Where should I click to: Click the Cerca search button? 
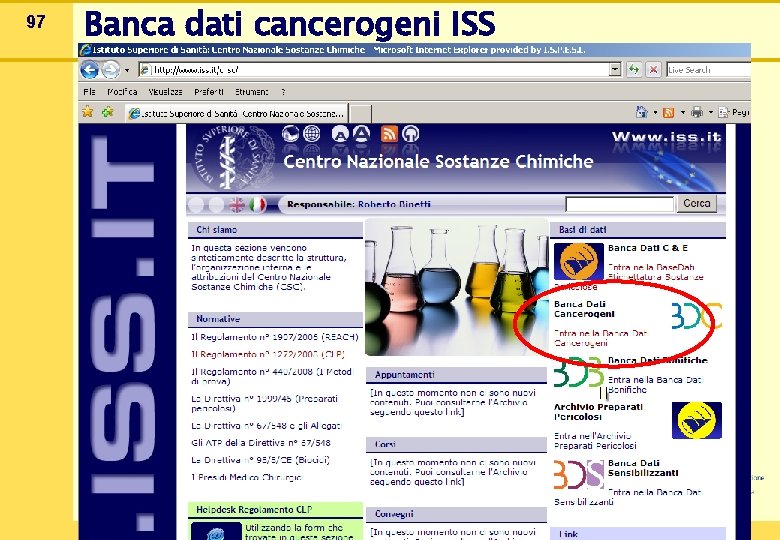(x=696, y=203)
